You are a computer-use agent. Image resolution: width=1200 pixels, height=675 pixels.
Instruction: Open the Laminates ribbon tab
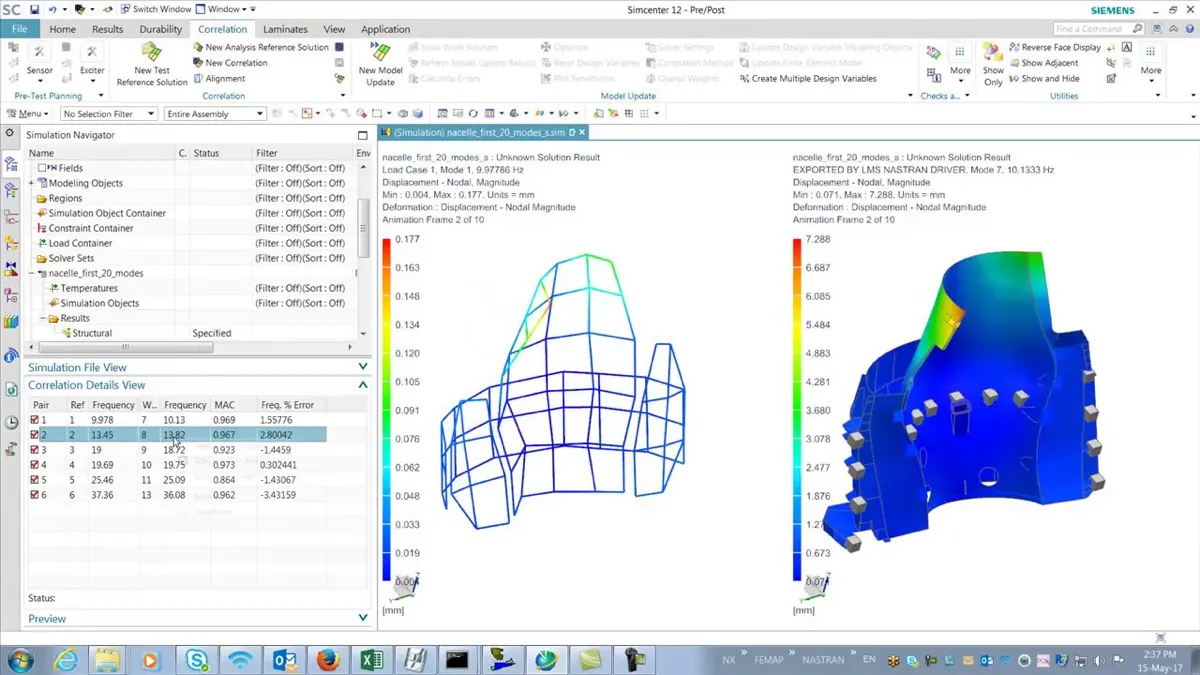(284, 29)
